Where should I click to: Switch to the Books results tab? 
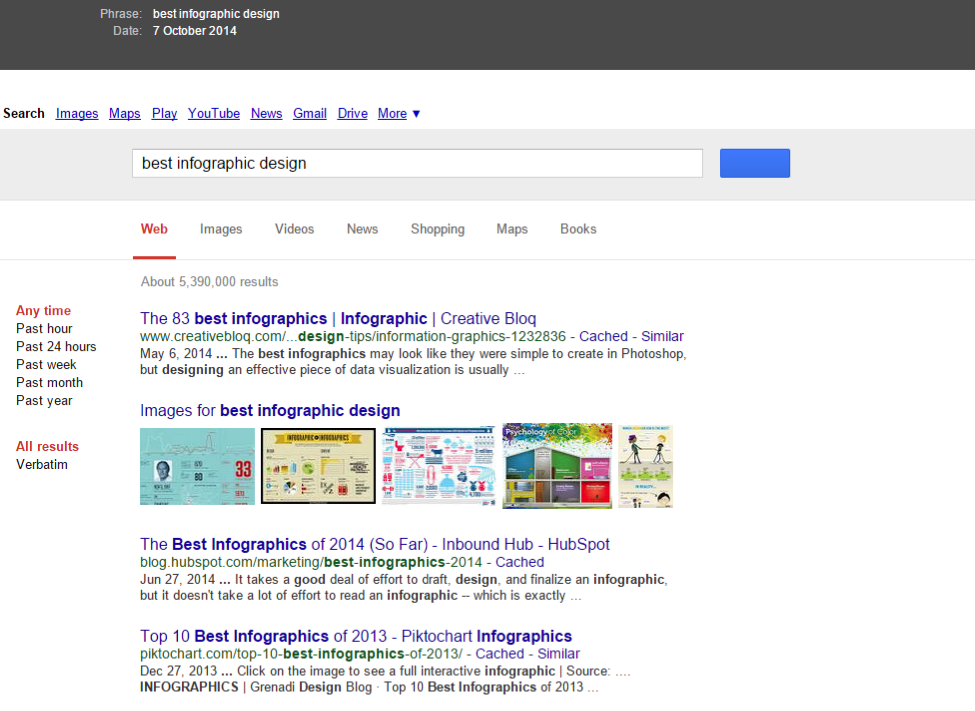point(578,229)
